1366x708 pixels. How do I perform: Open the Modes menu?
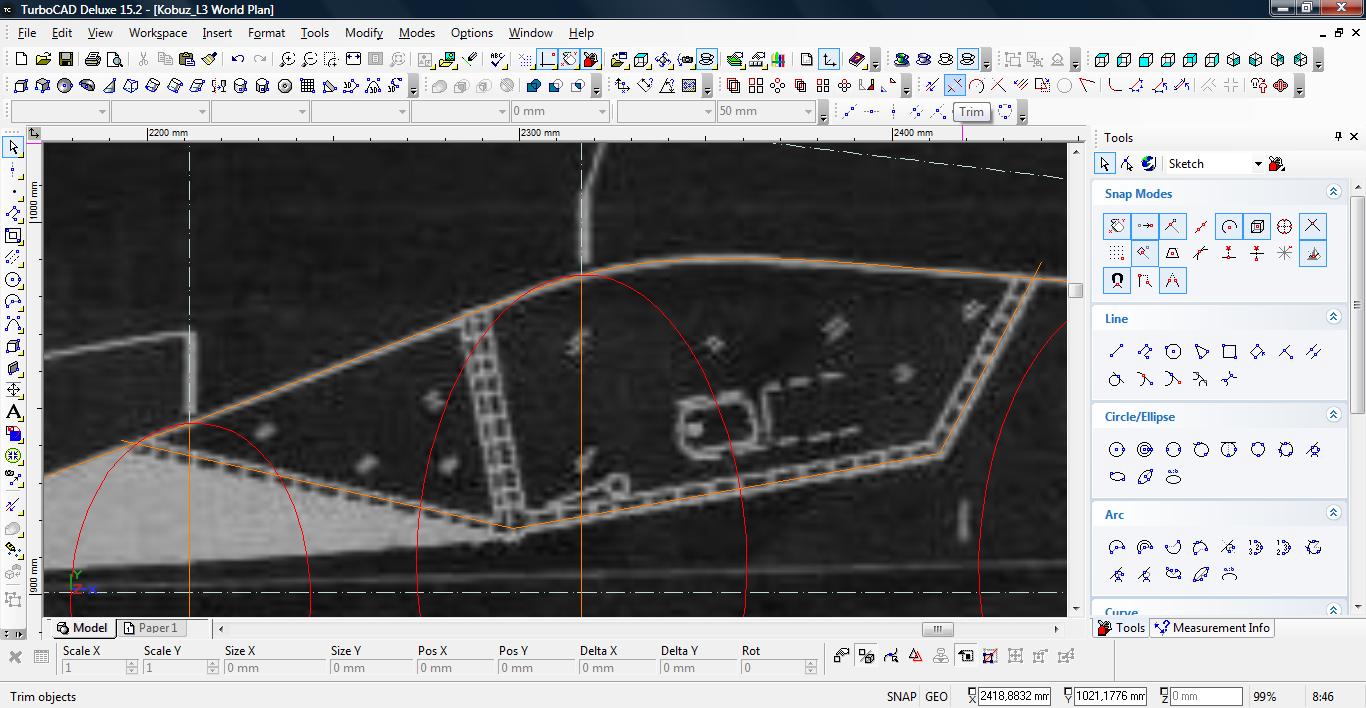[417, 32]
